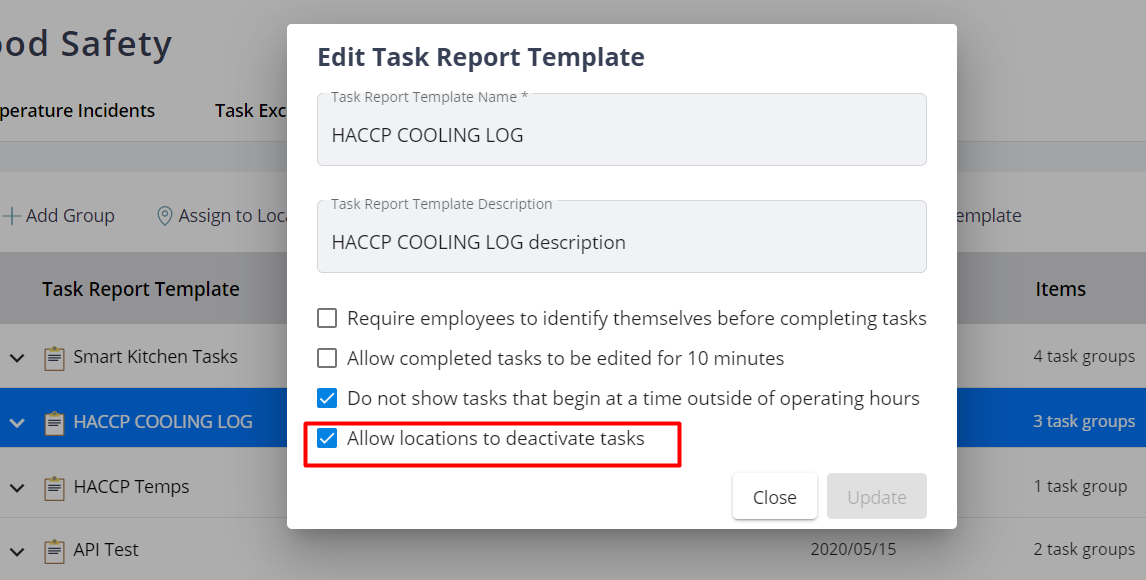Uncheck Allow locations to deactivate tasks
The image size is (1146, 580).
coord(327,438)
